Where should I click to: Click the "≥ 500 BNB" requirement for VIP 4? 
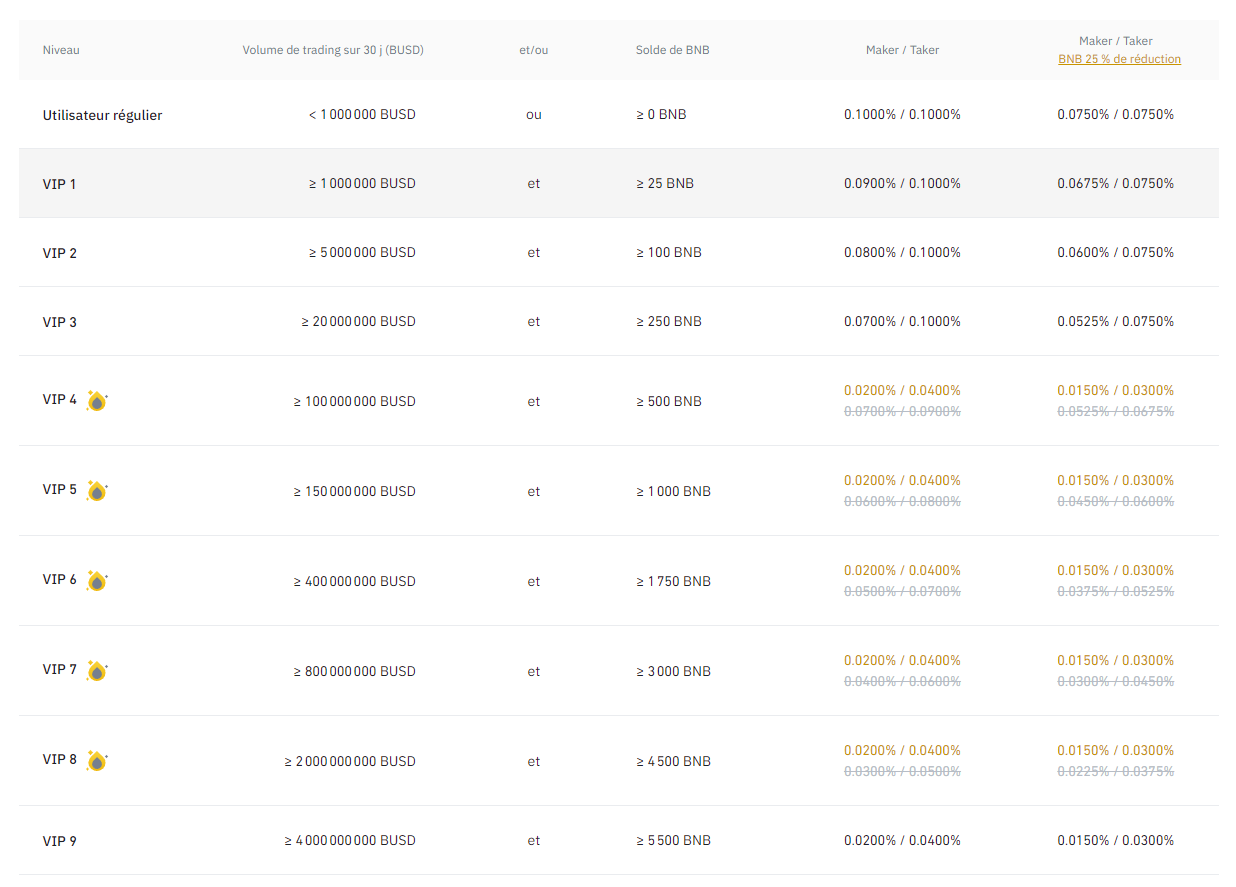pos(671,401)
